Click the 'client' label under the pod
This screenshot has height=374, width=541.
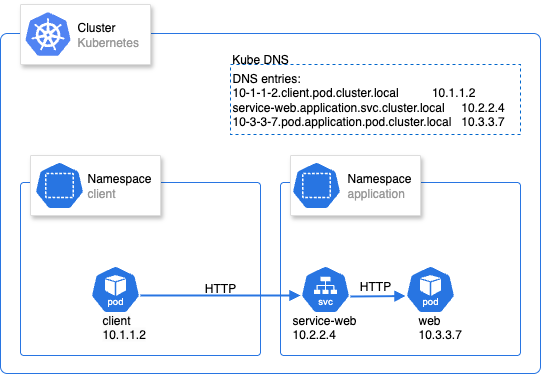point(117,321)
